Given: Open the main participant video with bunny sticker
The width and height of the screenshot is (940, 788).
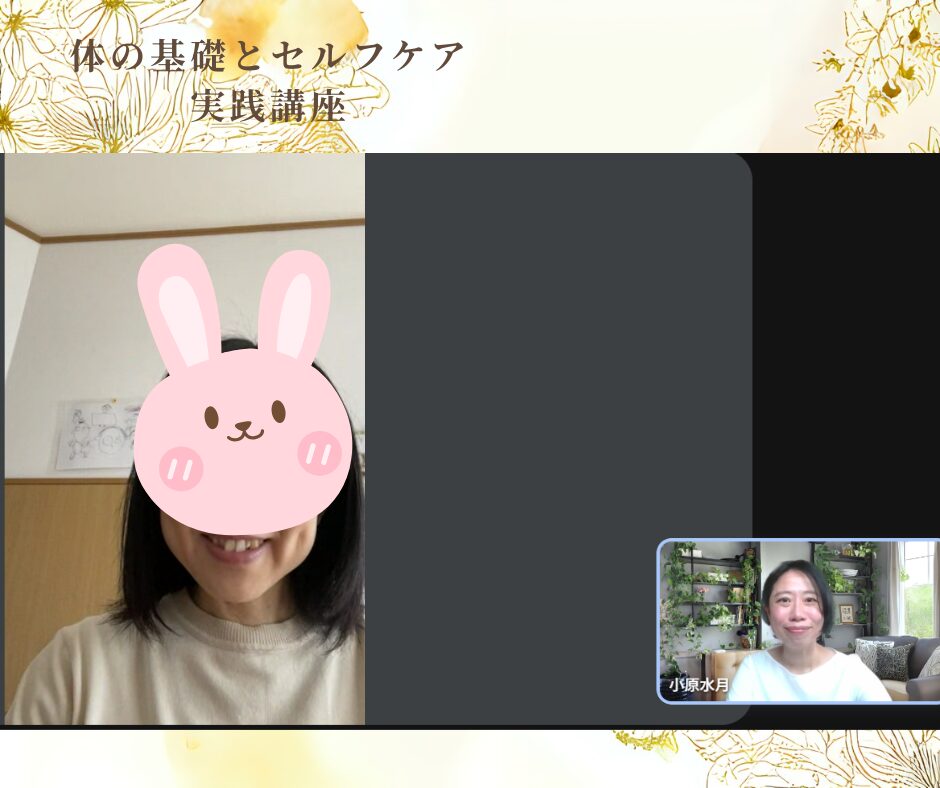Looking at the screenshot, I should [x=185, y=439].
